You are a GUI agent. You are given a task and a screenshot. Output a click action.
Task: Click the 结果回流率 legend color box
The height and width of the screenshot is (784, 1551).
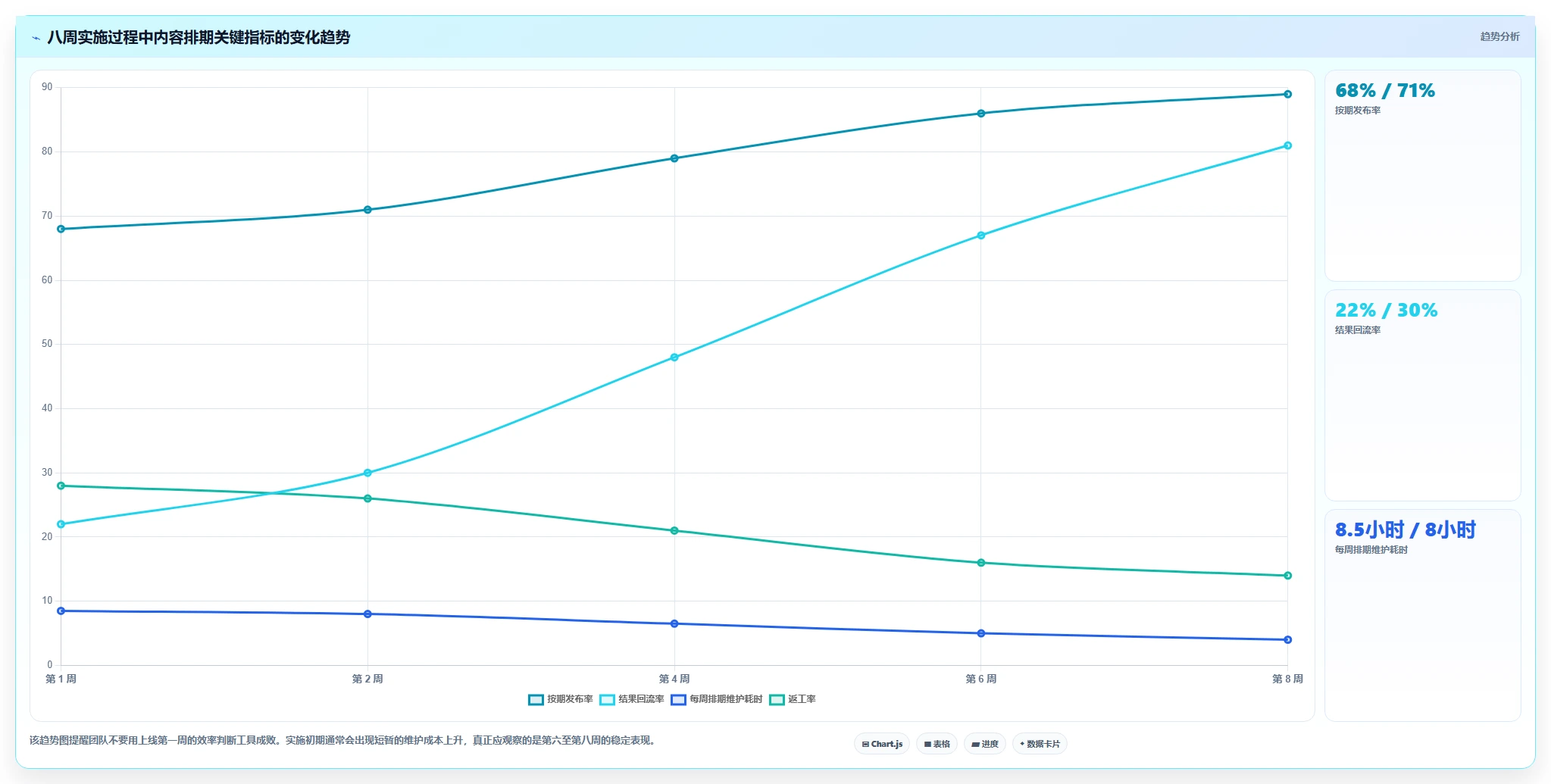(x=607, y=699)
